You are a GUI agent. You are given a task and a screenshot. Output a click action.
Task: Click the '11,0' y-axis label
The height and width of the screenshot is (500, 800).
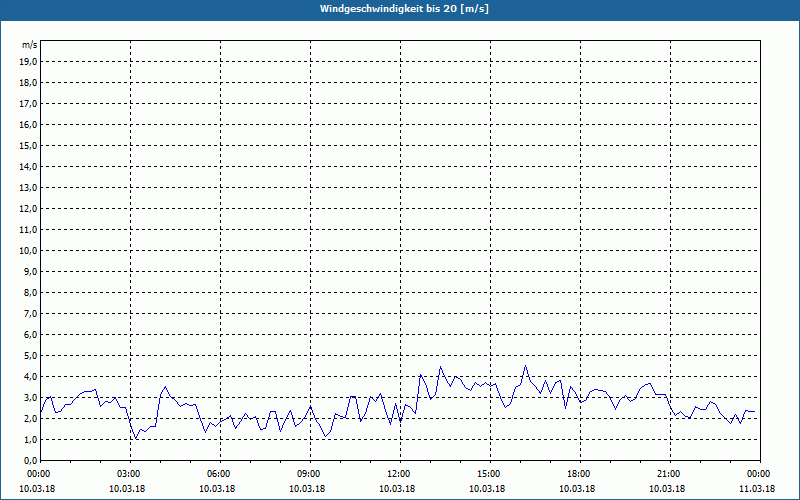coord(28,230)
